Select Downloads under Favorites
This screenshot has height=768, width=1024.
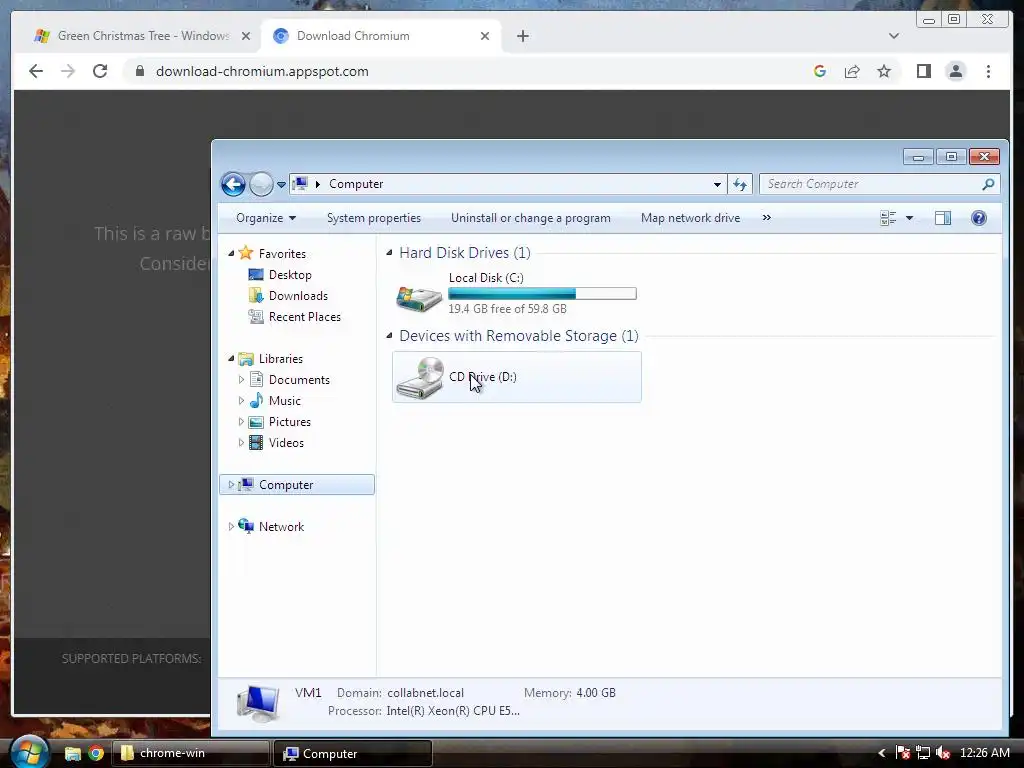coord(298,296)
